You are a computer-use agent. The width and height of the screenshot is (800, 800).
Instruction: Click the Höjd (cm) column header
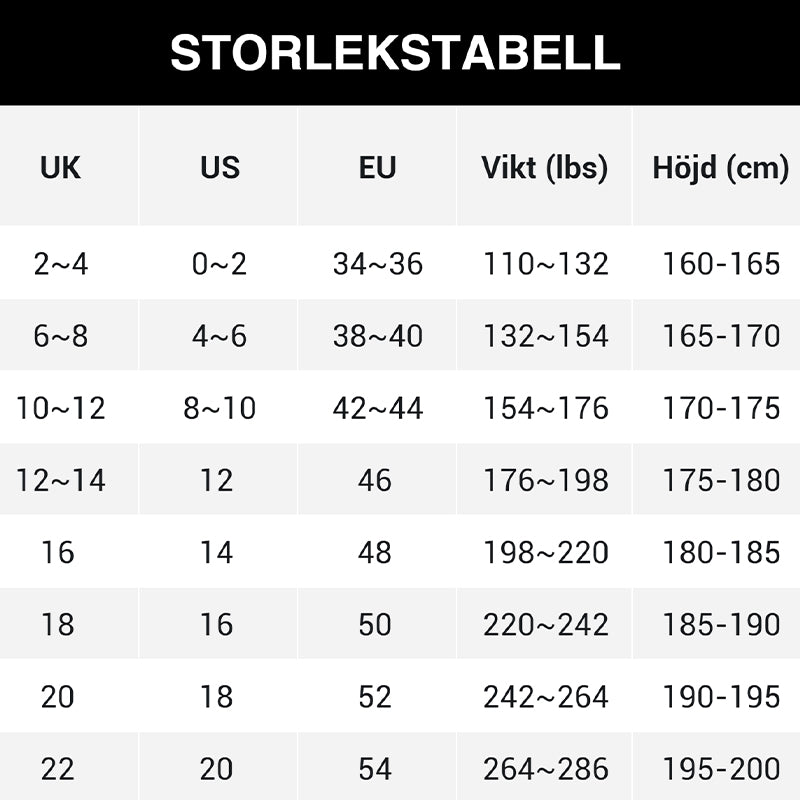pyautogui.click(x=720, y=168)
